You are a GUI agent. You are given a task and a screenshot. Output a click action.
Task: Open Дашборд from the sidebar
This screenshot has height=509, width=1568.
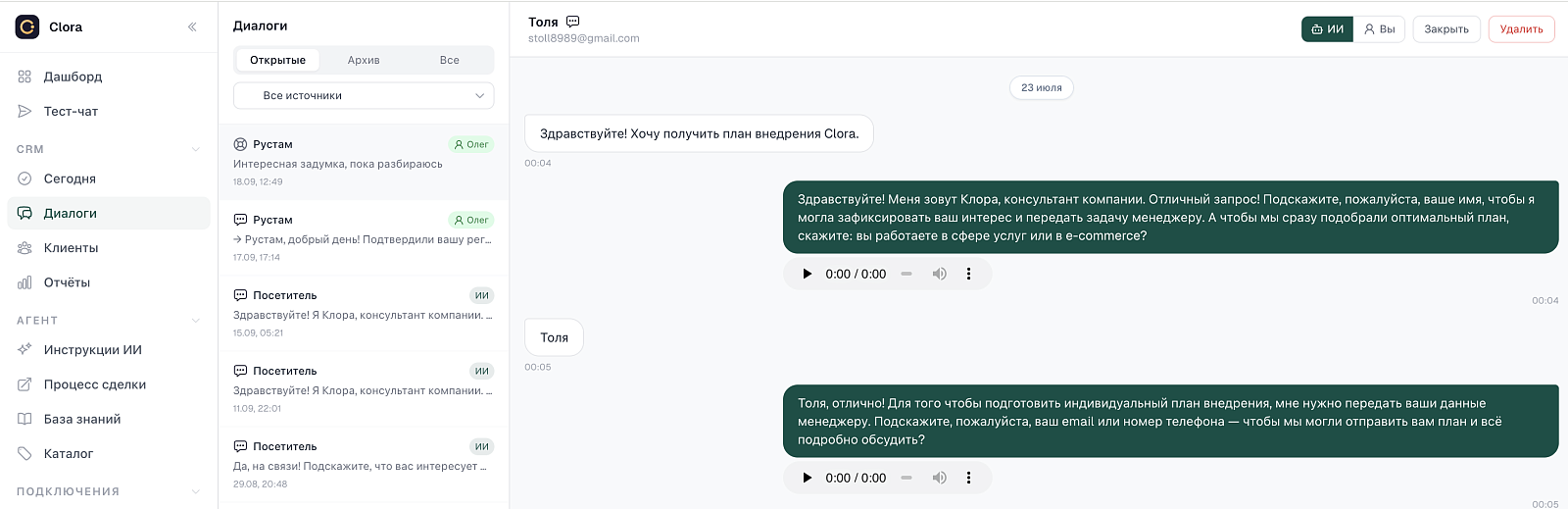coord(109,76)
